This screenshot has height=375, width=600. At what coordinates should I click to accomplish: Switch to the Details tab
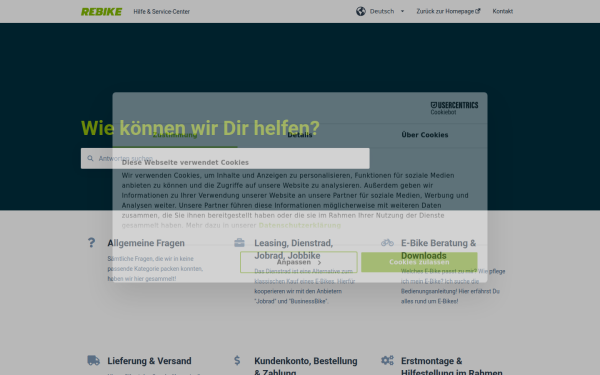(x=300, y=135)
